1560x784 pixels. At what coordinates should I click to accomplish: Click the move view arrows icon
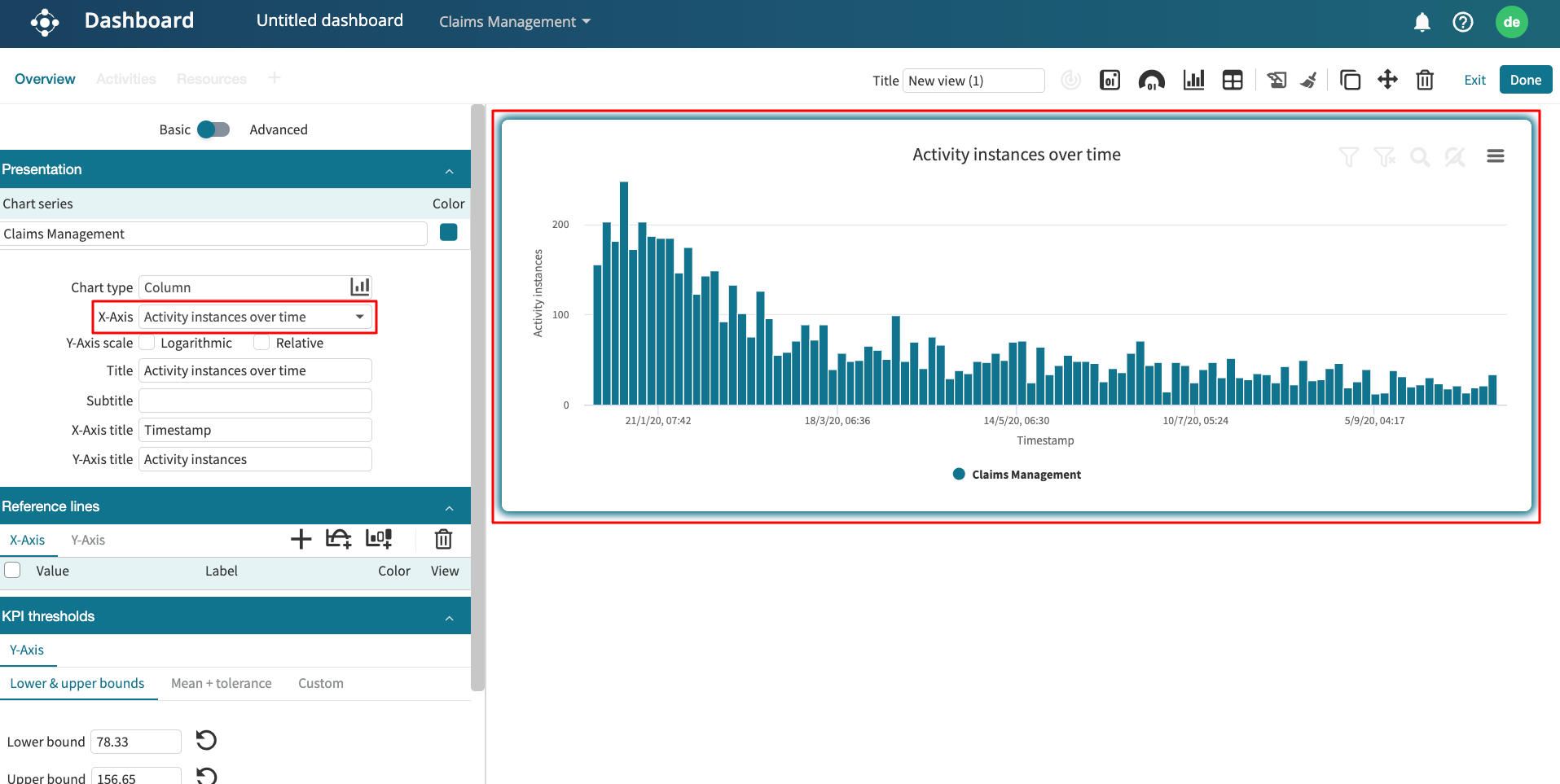coord(1387,80)
